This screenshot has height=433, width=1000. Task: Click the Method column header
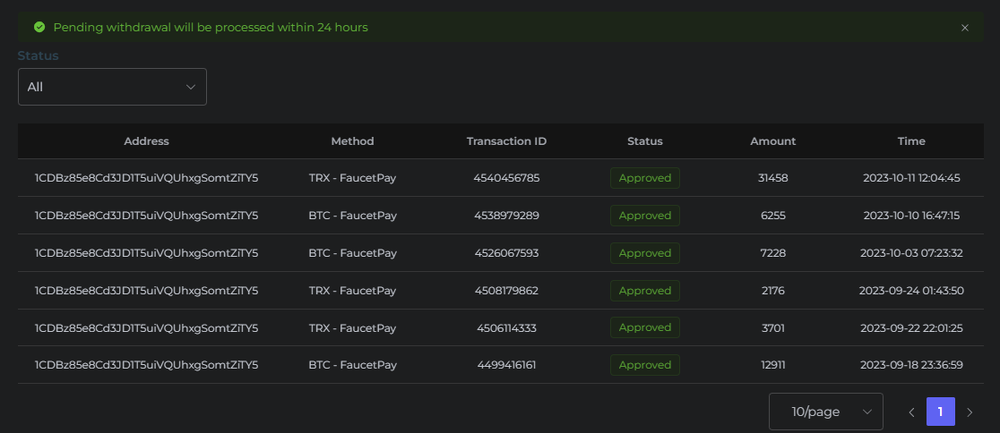point(352,141)
